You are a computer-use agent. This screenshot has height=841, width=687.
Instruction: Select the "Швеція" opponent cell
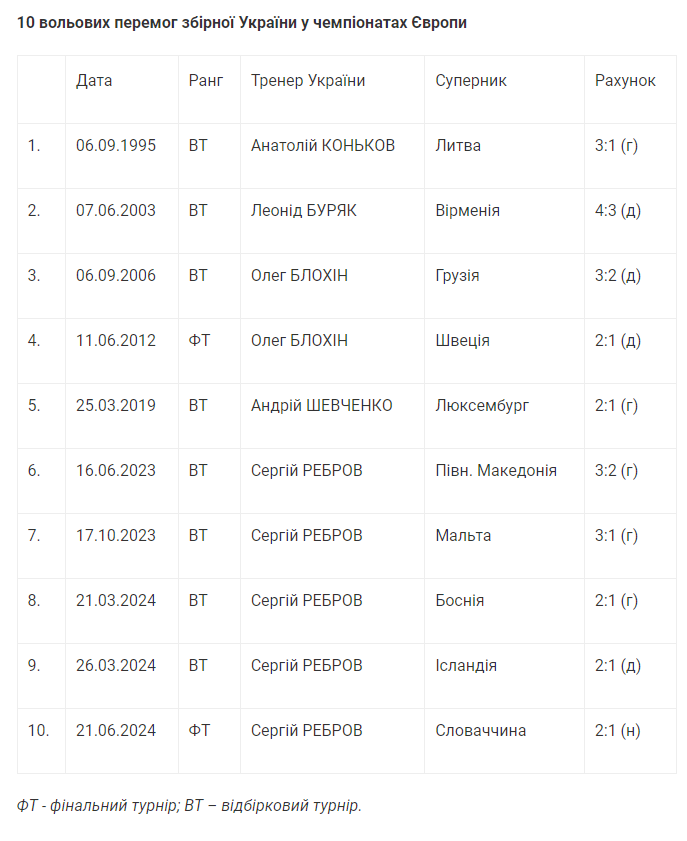463,341
